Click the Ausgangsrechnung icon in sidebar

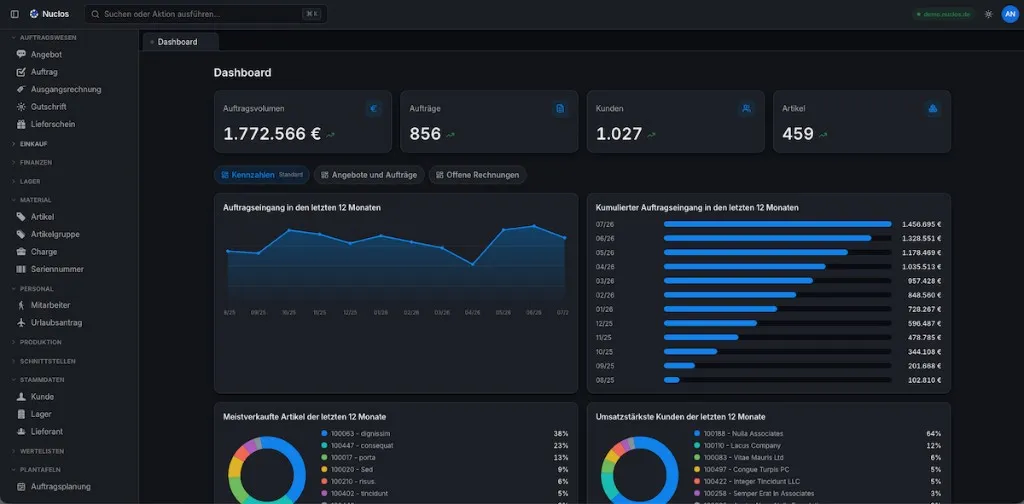(x=21, y=89)
